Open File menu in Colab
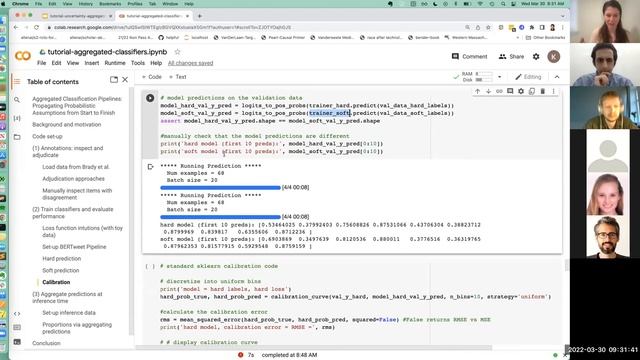The height and width of the screenshot is (360, 640). [x=42, y=63]
